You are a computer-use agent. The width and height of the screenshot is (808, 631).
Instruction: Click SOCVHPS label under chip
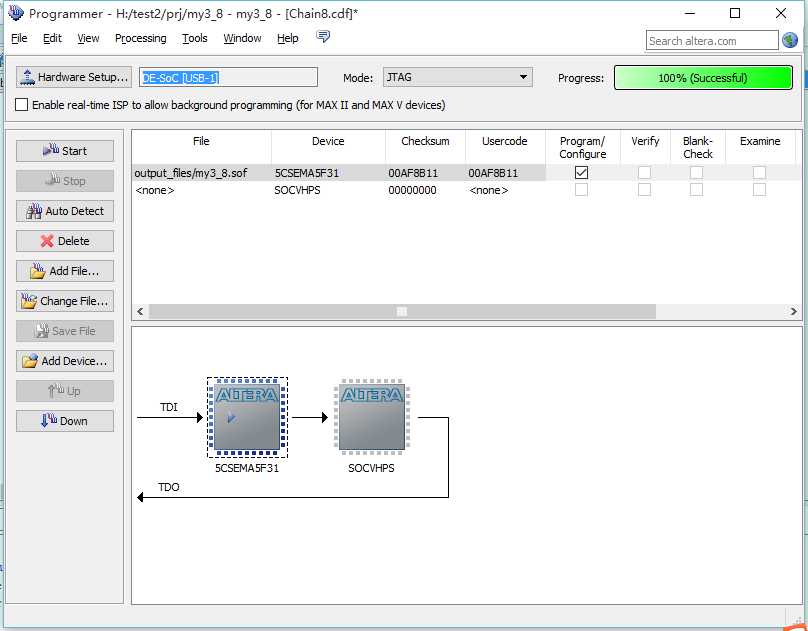tap(371, 468)
